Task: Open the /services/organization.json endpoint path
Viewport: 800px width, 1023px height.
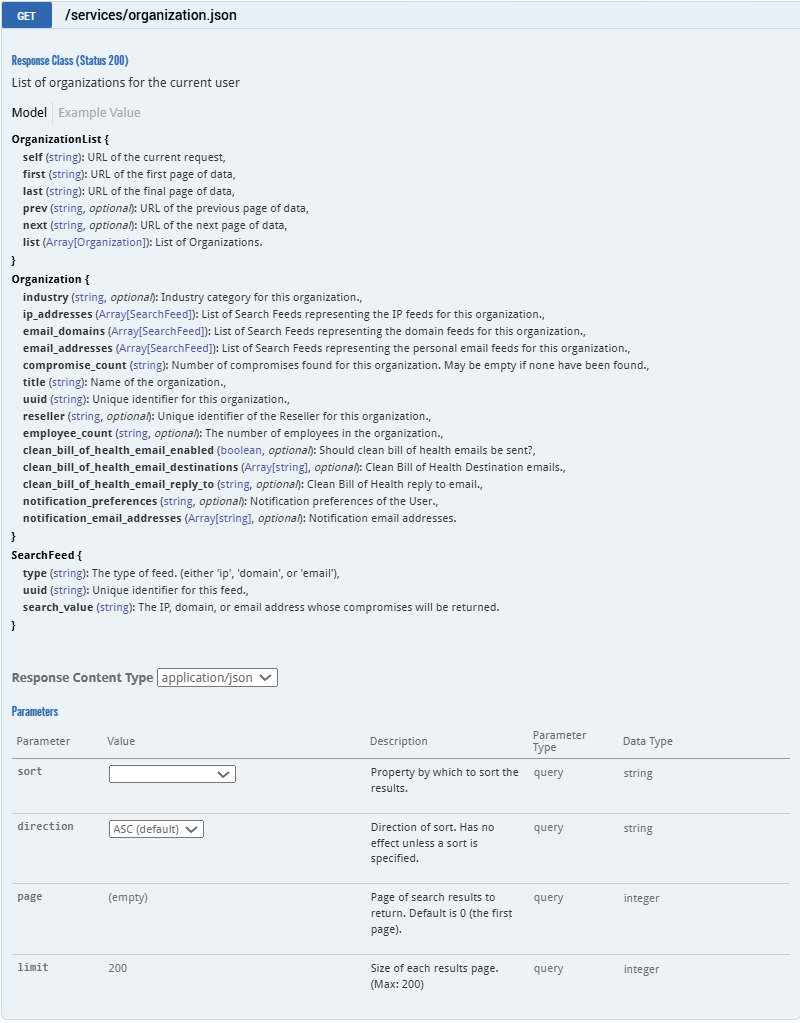Action: pos(150,16)
